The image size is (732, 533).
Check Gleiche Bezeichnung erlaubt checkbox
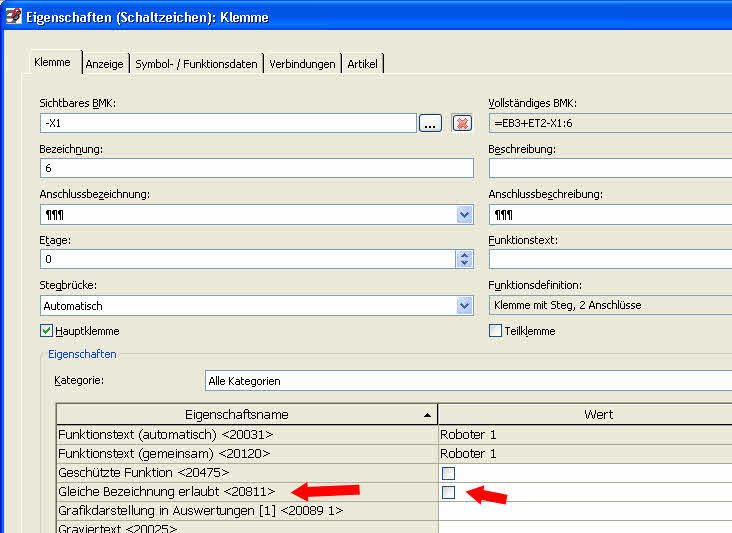tap(449, 492)
